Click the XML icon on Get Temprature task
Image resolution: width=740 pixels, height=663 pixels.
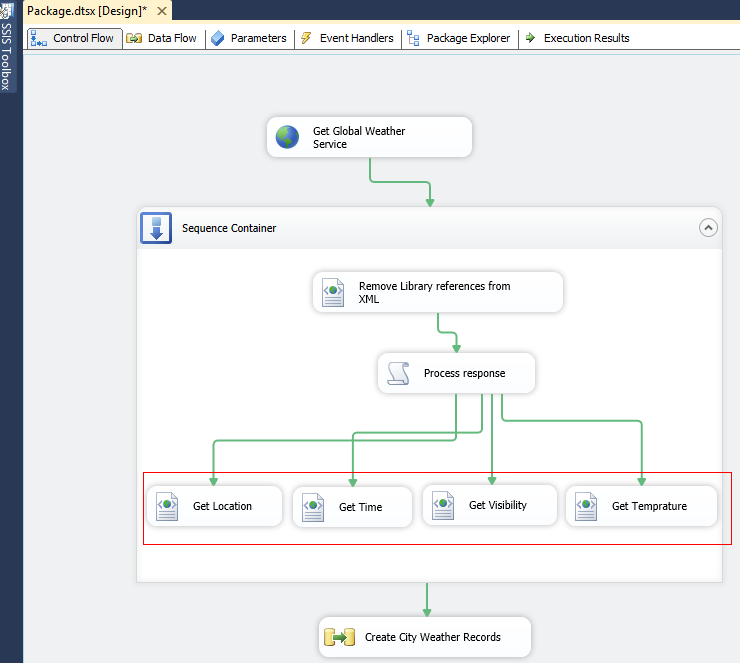[x=586, y=506]
